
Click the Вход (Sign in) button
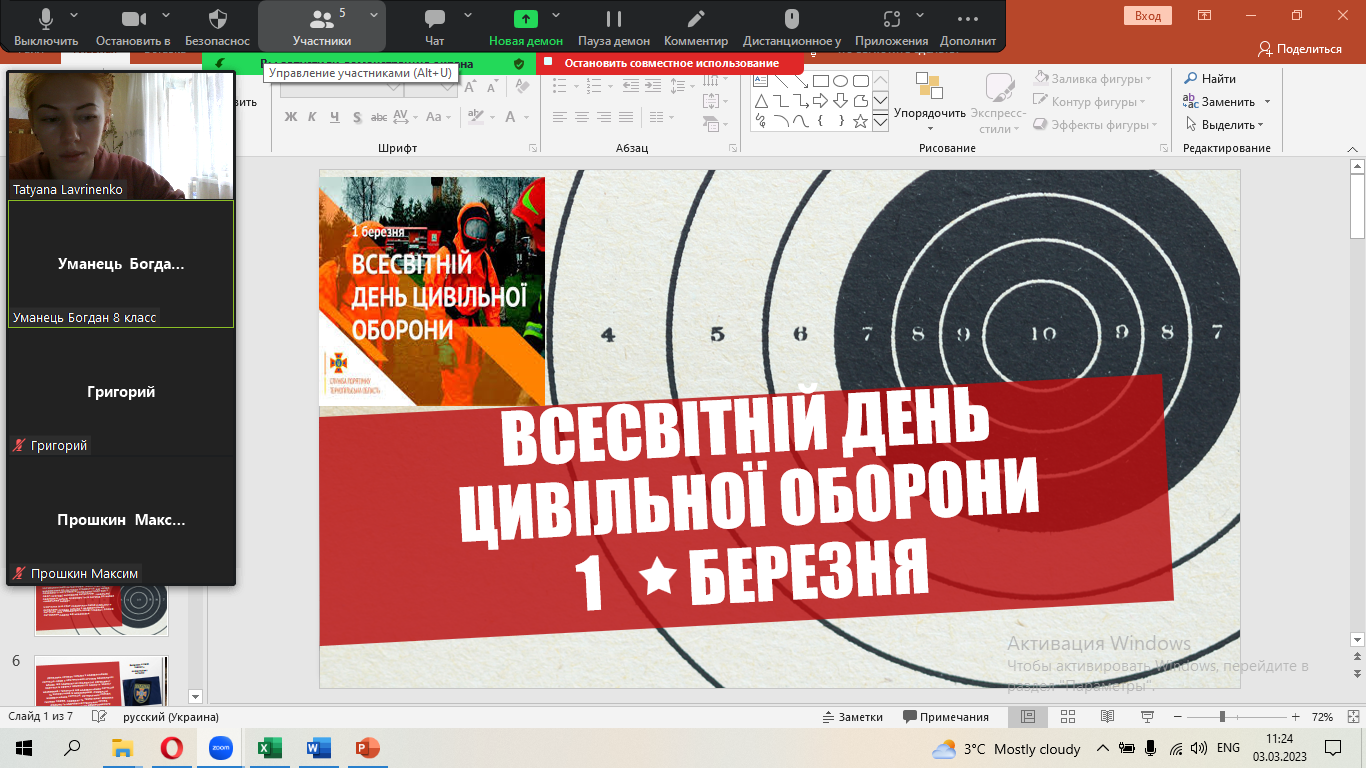(1148, 15)
